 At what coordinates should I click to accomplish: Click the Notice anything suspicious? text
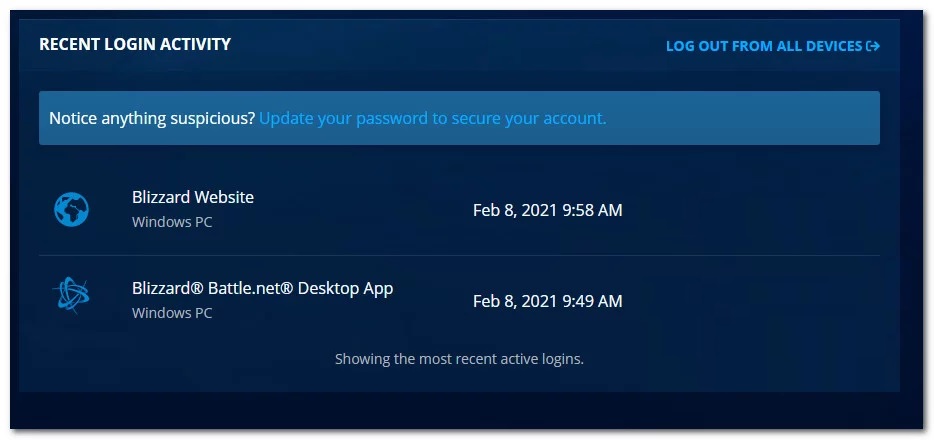[x=152, y=118]
